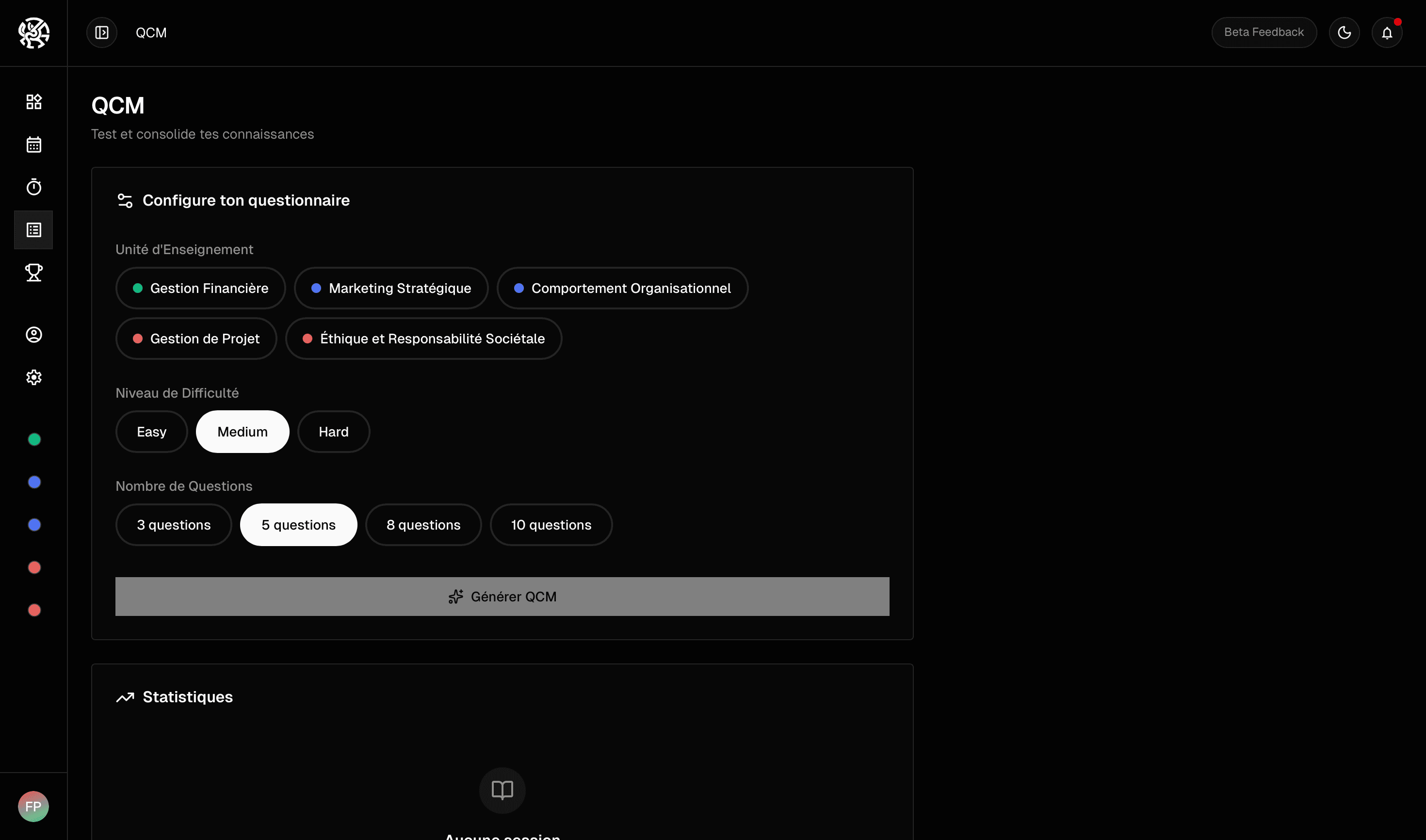Open the timer icon in the sidebar

[33, 187]
